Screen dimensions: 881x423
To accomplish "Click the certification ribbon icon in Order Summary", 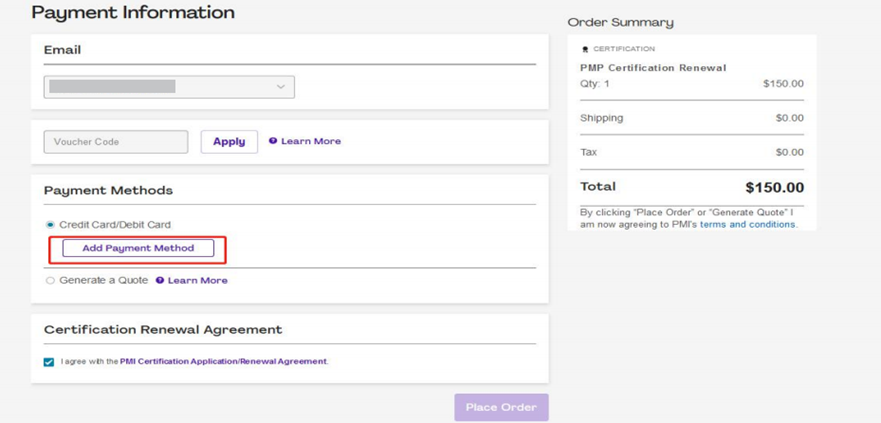I will click(585, 49).
